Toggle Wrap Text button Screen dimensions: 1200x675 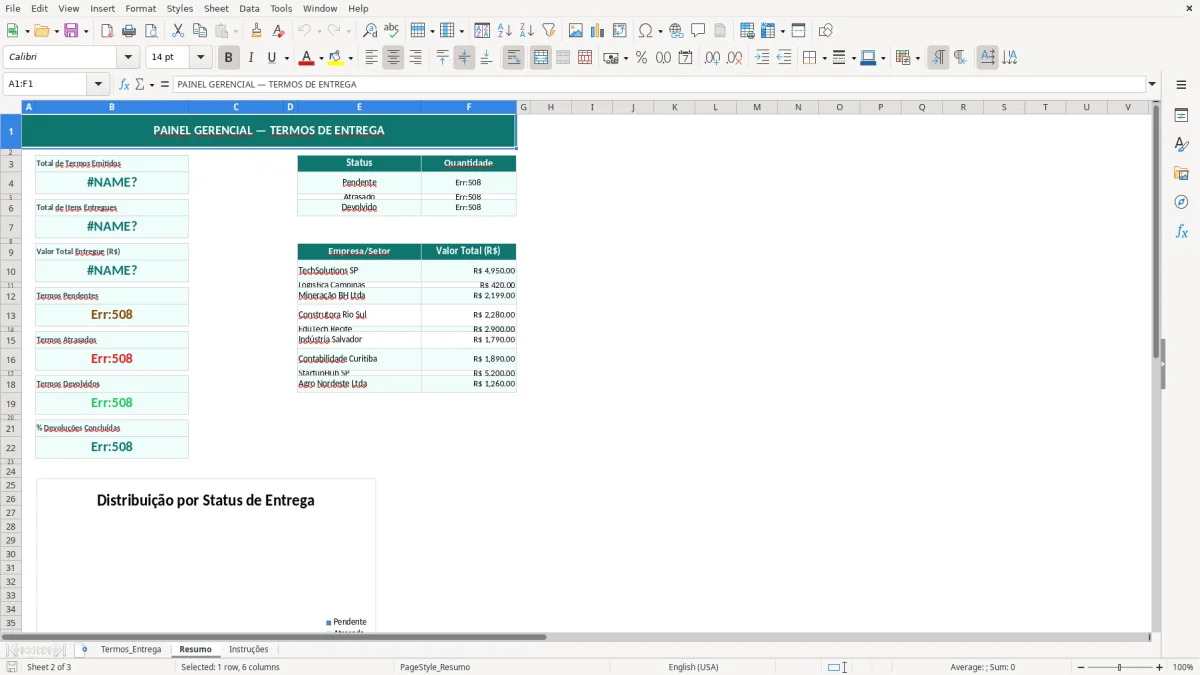pos(514,58)
